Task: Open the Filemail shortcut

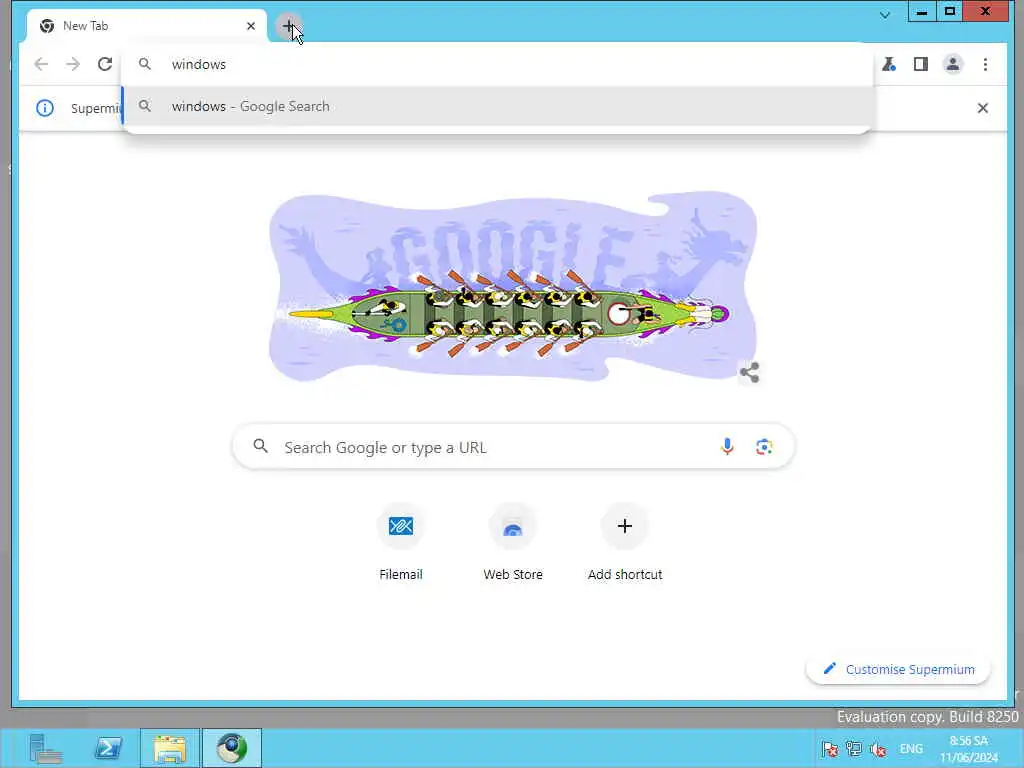Action: 401,542
